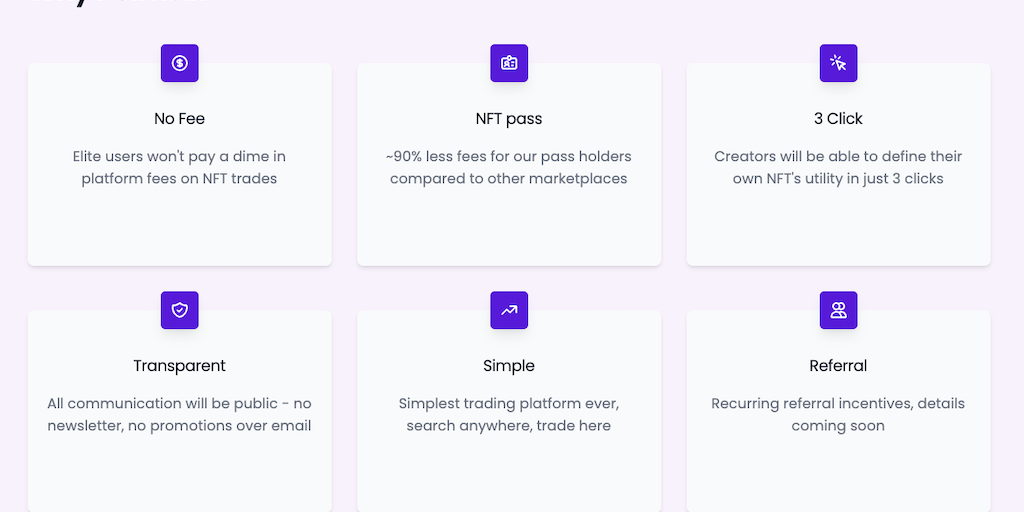Image resolution: width=1024 pixels, height=512 pixels.
Task: Select the No Fee heading
Action: point(180,119)
